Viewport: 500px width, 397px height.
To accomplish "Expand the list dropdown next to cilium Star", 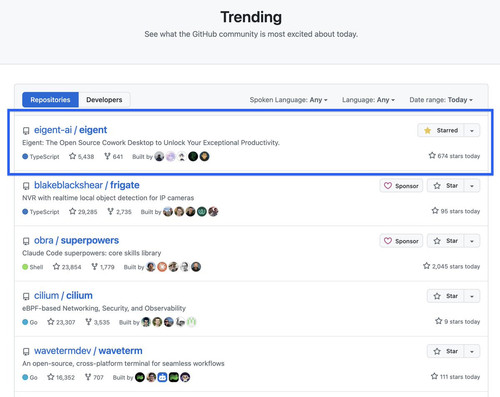I will point(472,296).
